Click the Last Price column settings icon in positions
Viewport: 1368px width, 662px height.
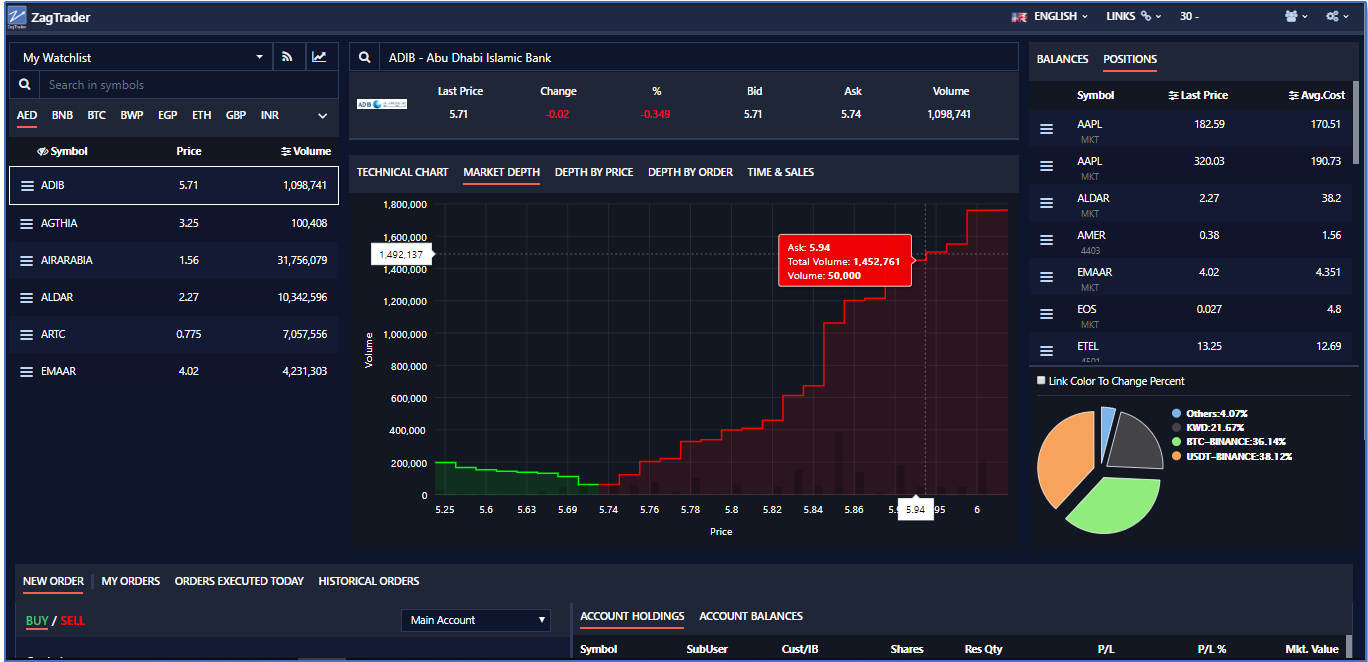click(1173, 95)
